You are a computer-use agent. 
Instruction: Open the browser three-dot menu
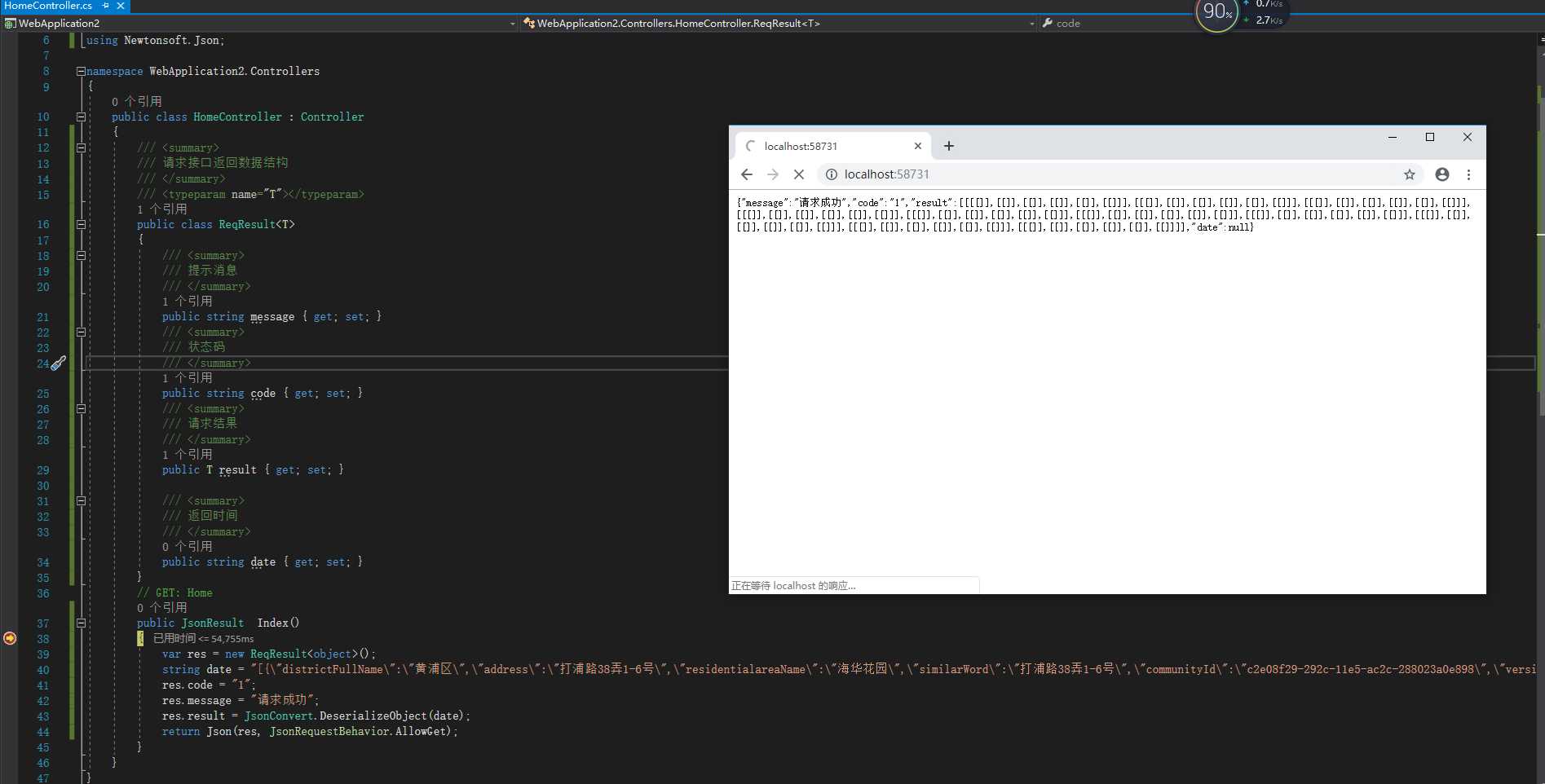pyautogui.click(x=1468, y=174)
